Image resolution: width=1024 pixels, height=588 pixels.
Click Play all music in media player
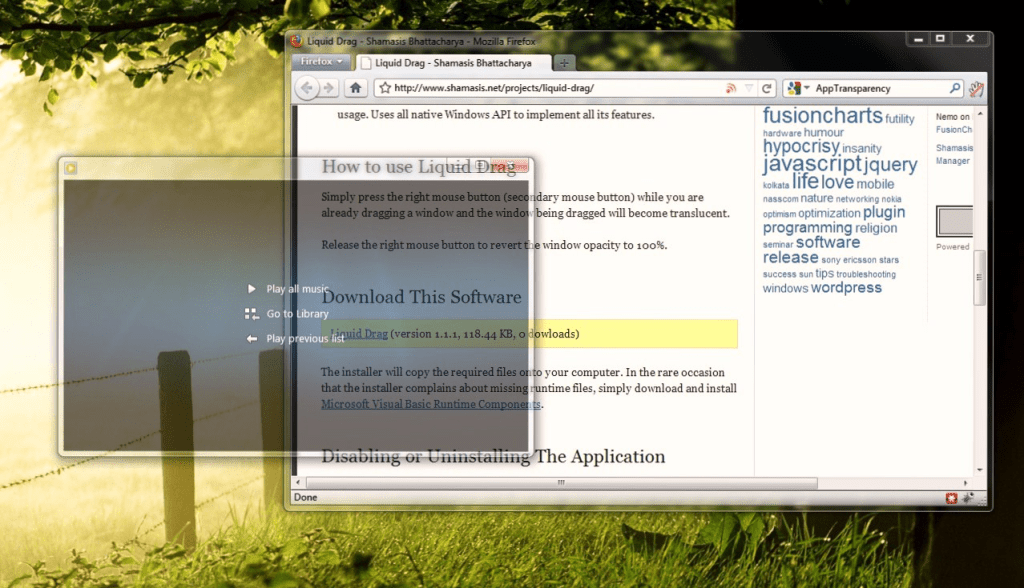pos(296,289)
